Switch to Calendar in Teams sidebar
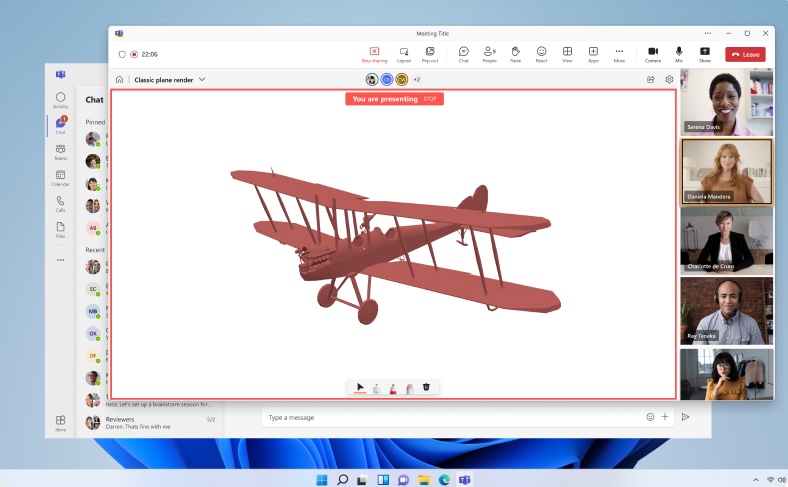 [x=60, y=178]
